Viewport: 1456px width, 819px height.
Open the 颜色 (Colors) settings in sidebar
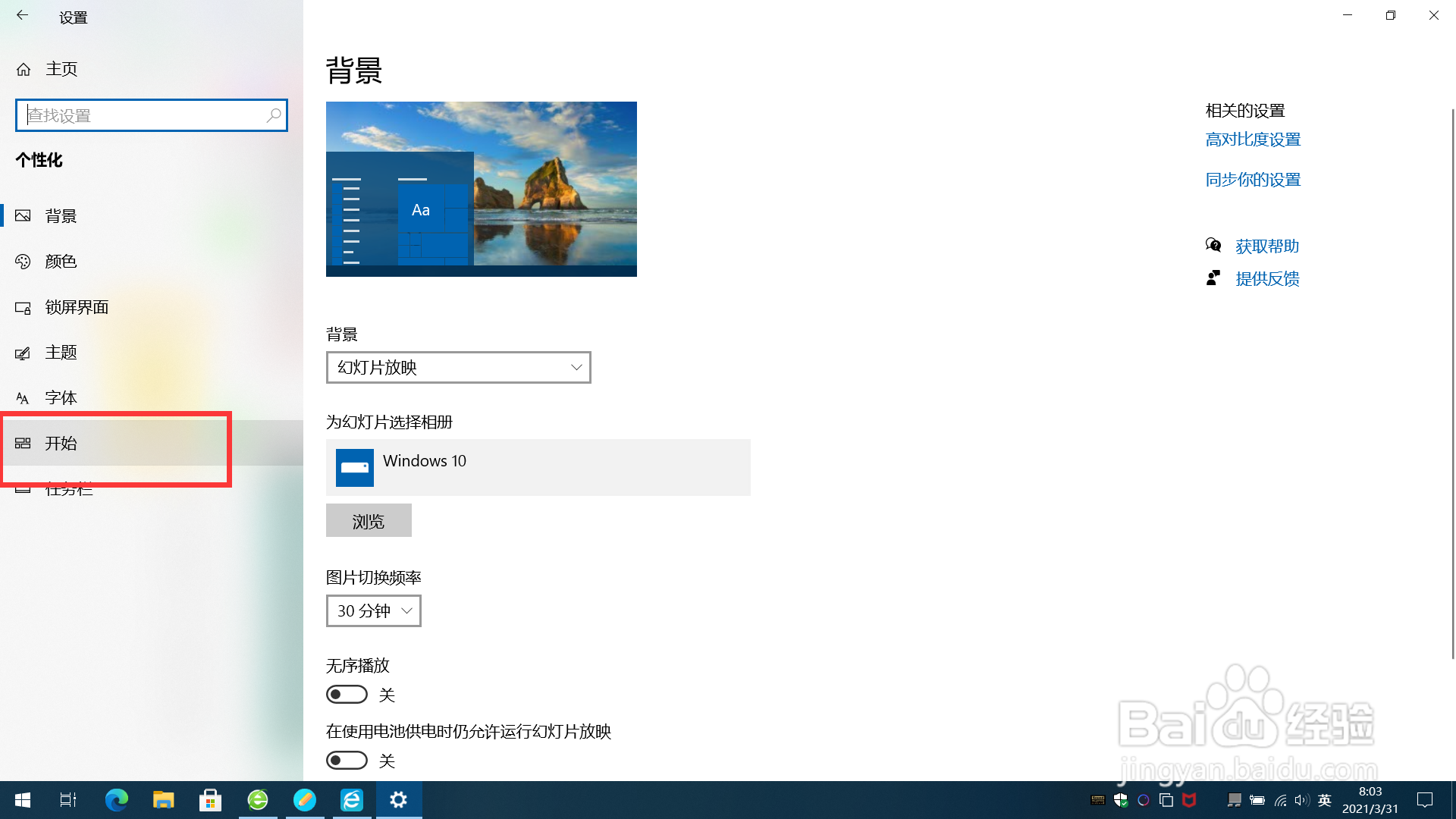[61, 261]
